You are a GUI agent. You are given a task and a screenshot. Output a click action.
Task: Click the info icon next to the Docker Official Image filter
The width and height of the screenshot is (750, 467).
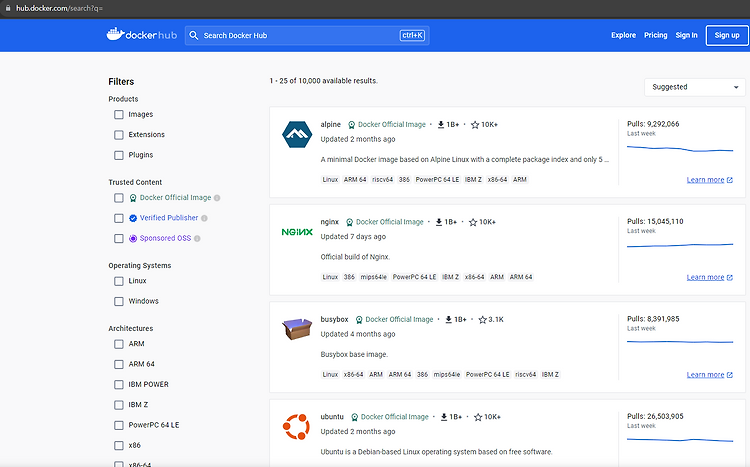coord(217,198)
